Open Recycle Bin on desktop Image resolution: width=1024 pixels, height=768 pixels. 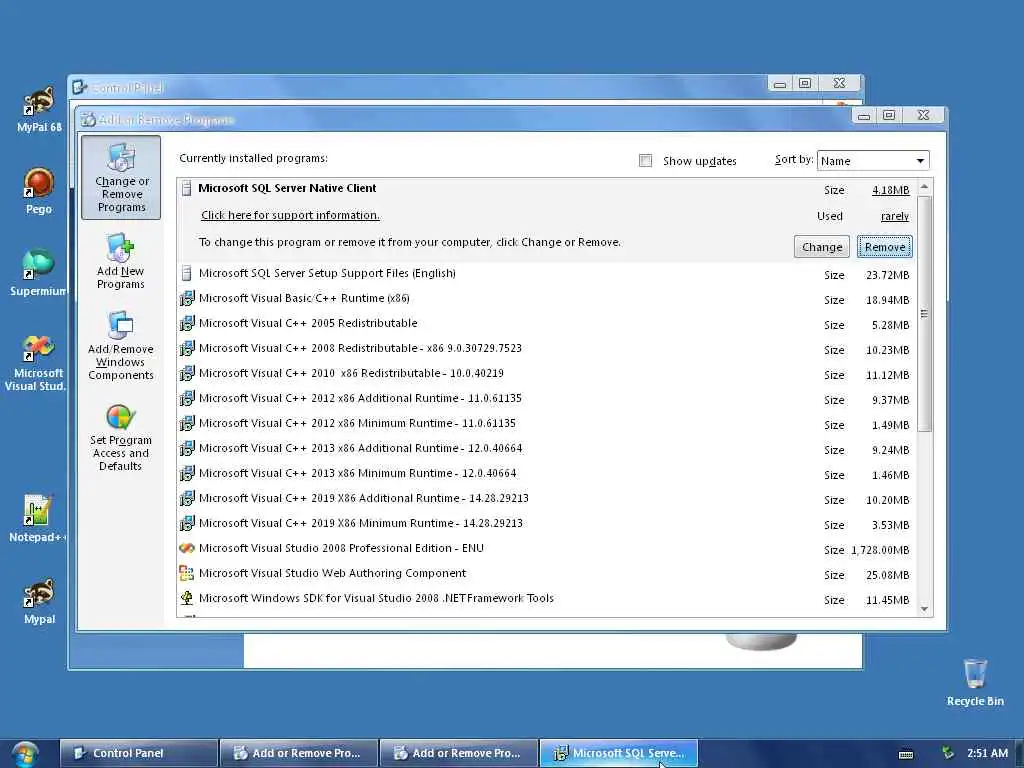(x=975, y=682)
